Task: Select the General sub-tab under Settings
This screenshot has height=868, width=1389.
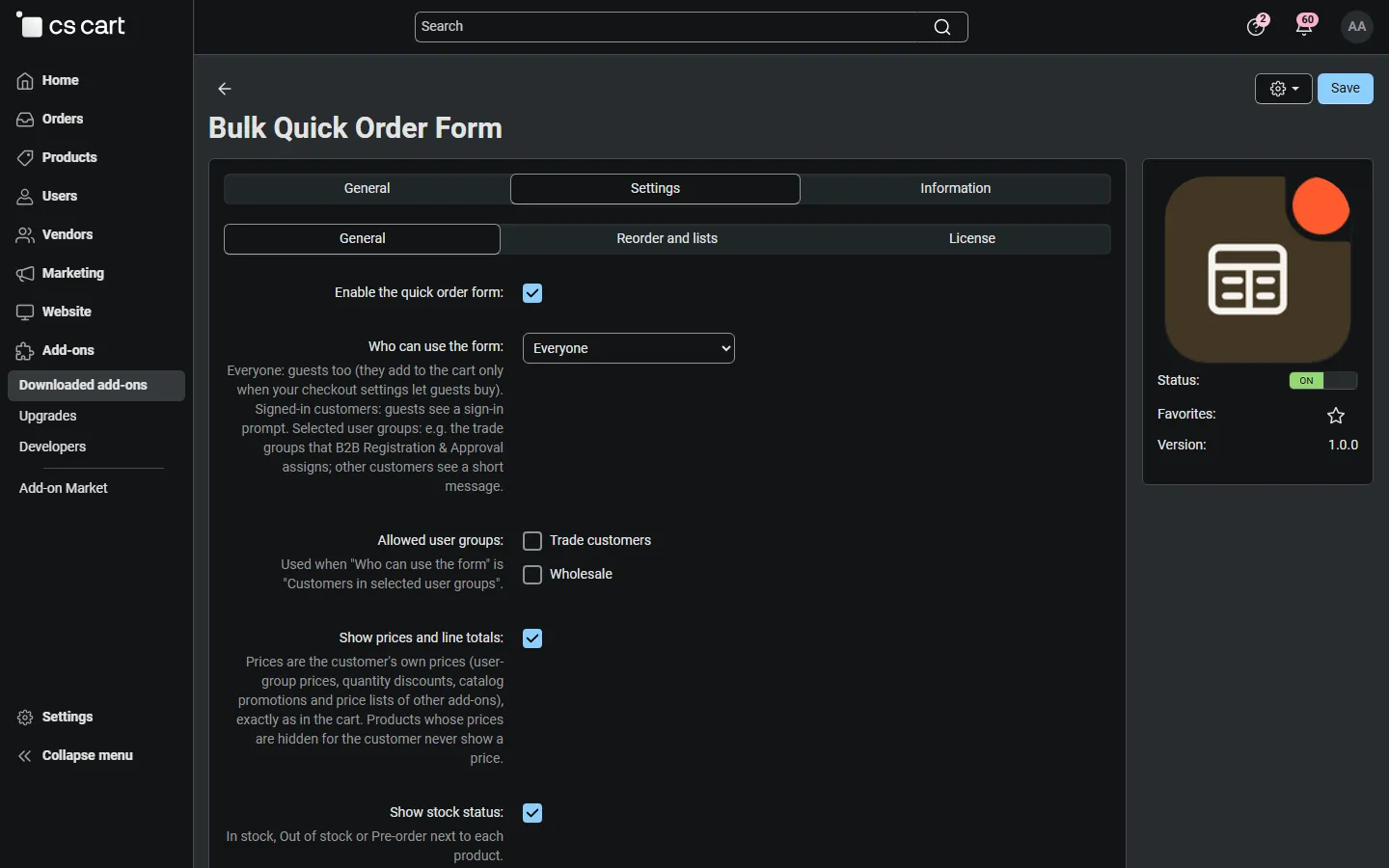Action: [363, 239]
